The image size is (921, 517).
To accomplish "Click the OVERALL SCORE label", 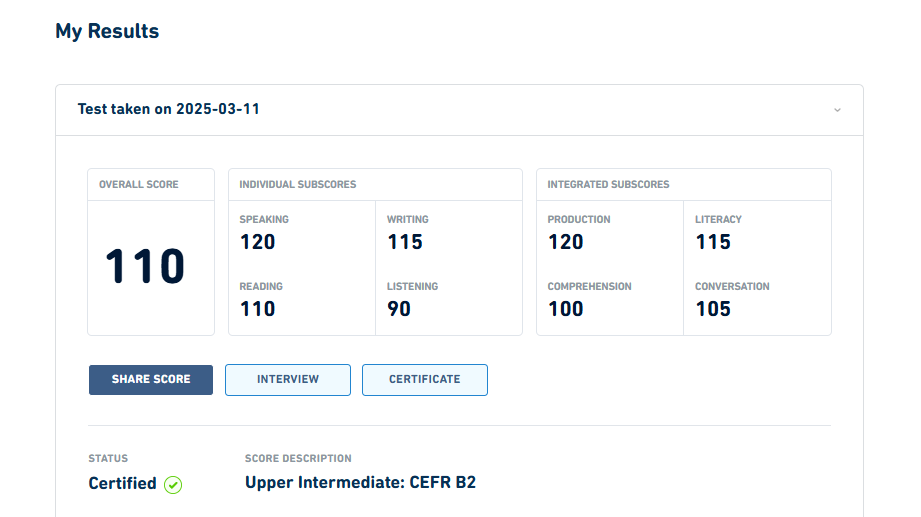I will click(x=139, y=184).
